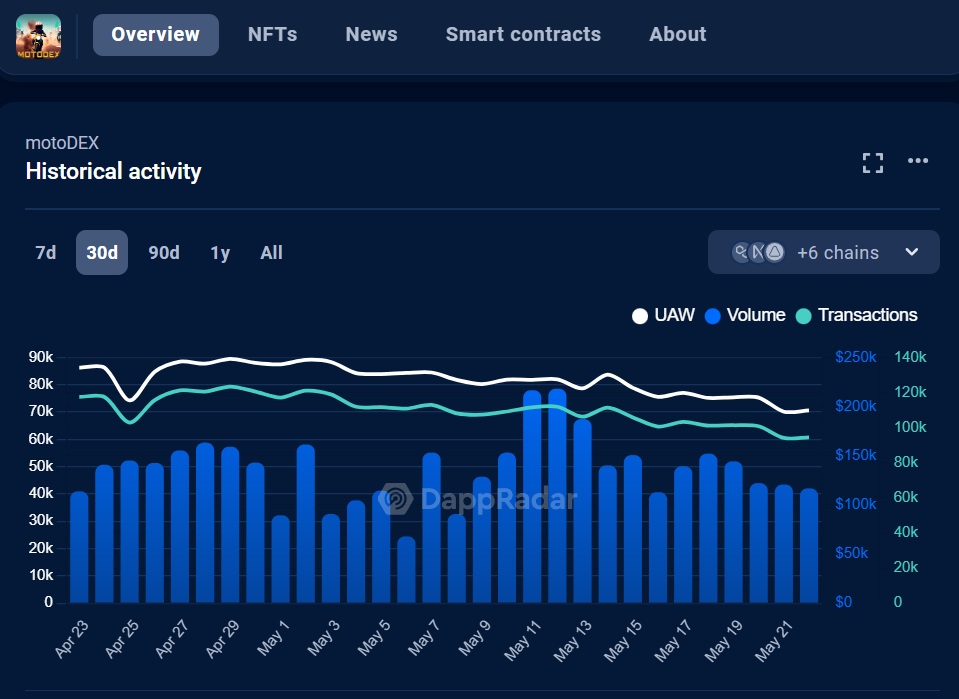Switch to the NFTs tab

(272, 34)
